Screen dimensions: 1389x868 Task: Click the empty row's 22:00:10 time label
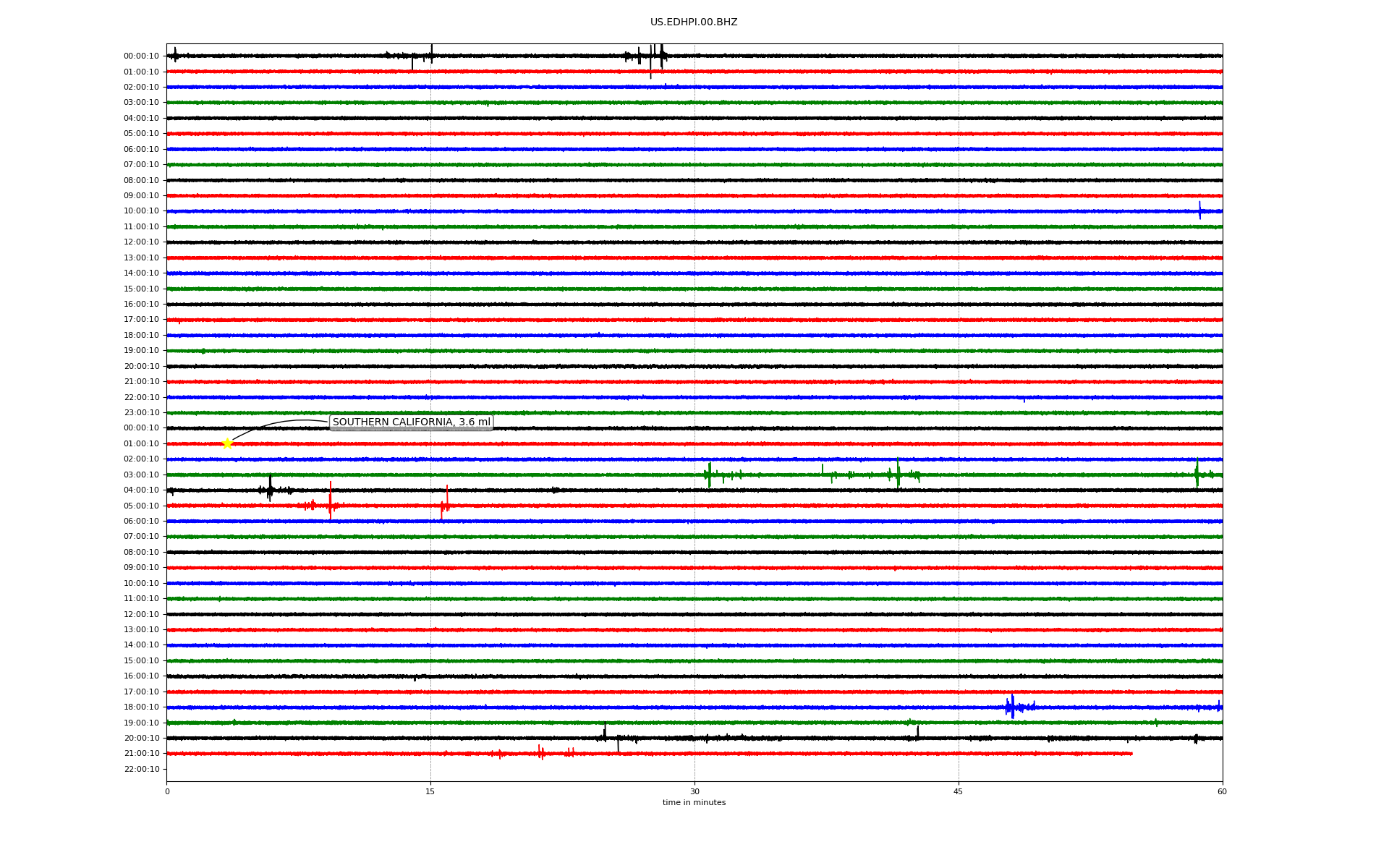(x=141, y=769)
